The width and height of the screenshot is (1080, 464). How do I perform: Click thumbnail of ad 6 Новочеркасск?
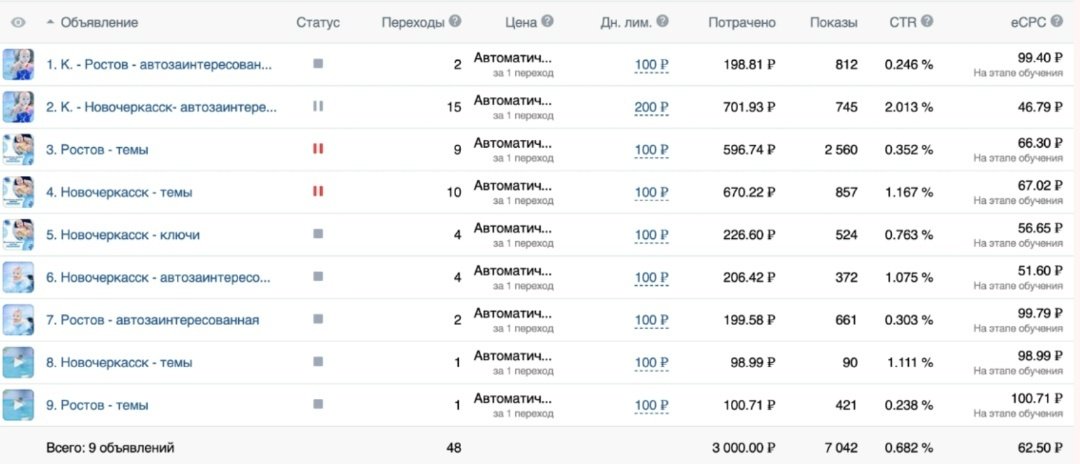[x=18, y=277]
